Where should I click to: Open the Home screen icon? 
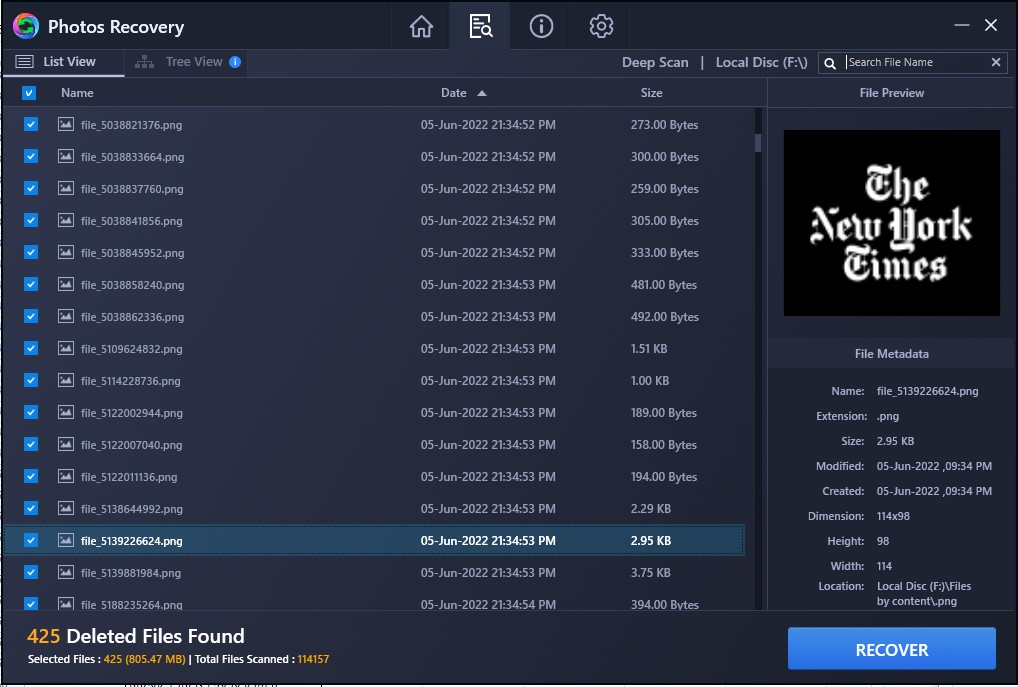[420, 26]
